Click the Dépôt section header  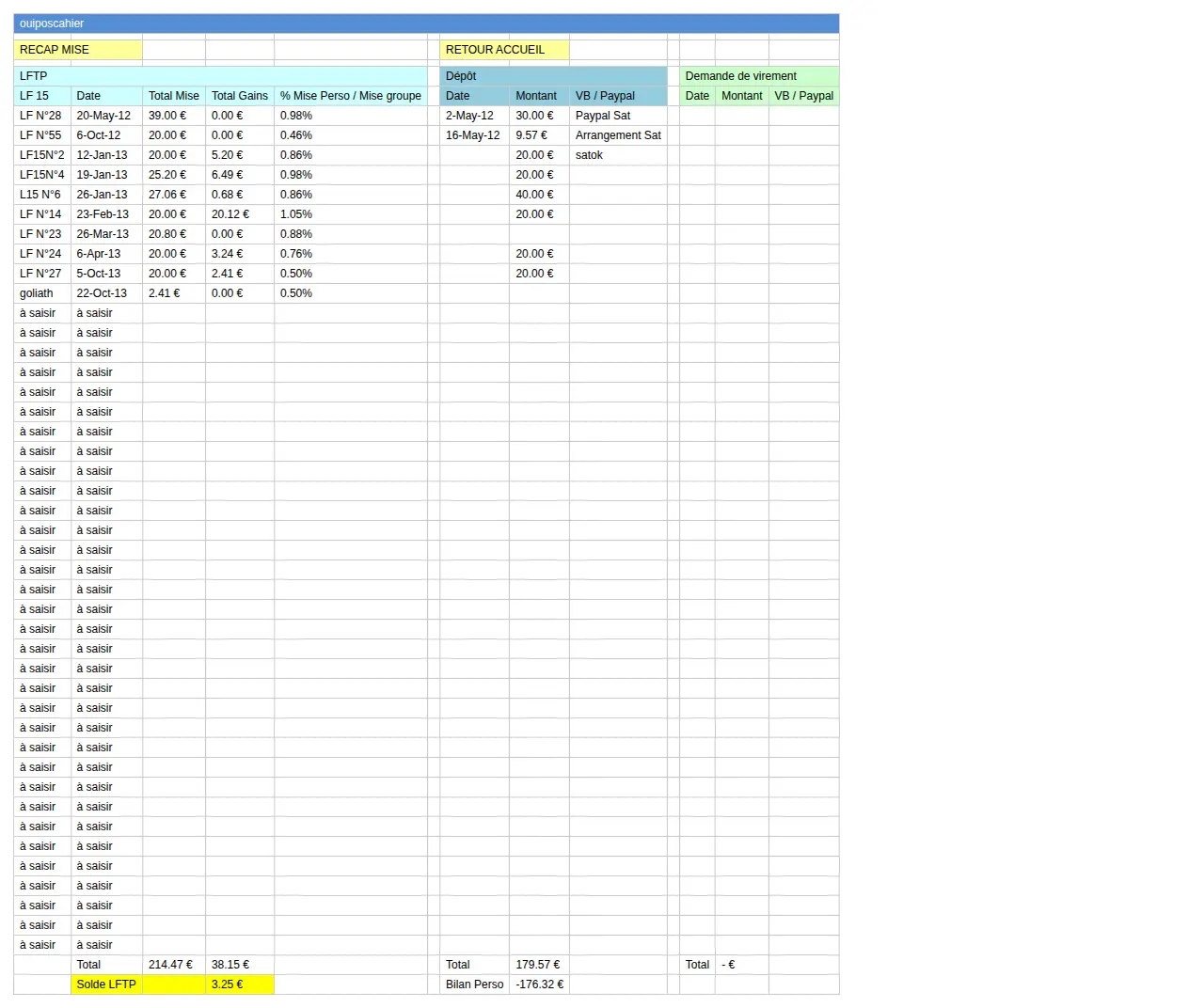pos(554,76)
